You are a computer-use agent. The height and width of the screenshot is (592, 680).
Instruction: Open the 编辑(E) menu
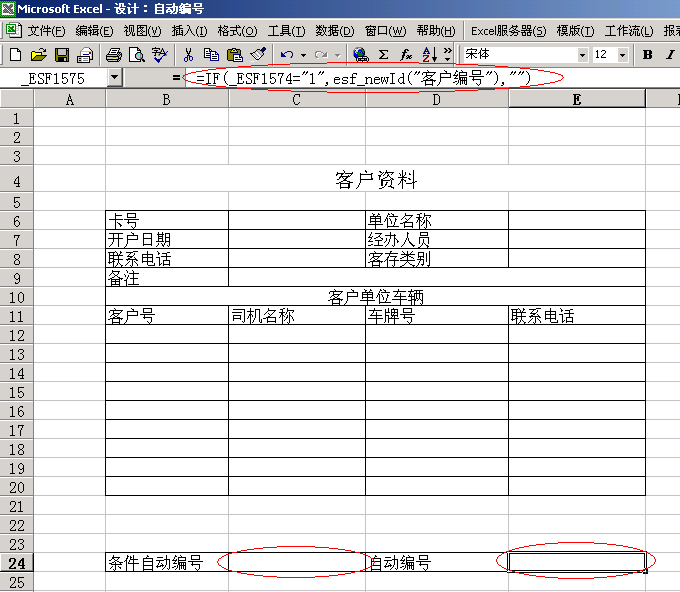(94, 31)
